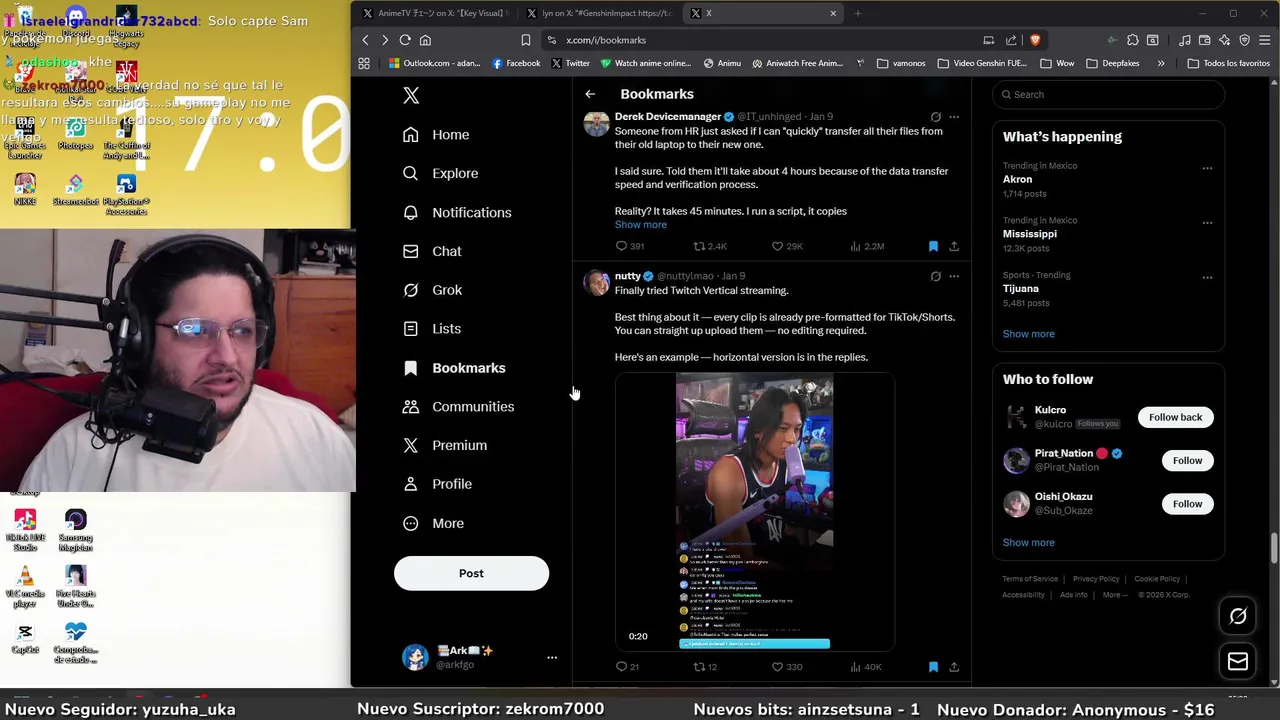The width and height of the screenshot is (1280, 720).
Task: Follow back Kulcro
Action: coord(1175,417)
